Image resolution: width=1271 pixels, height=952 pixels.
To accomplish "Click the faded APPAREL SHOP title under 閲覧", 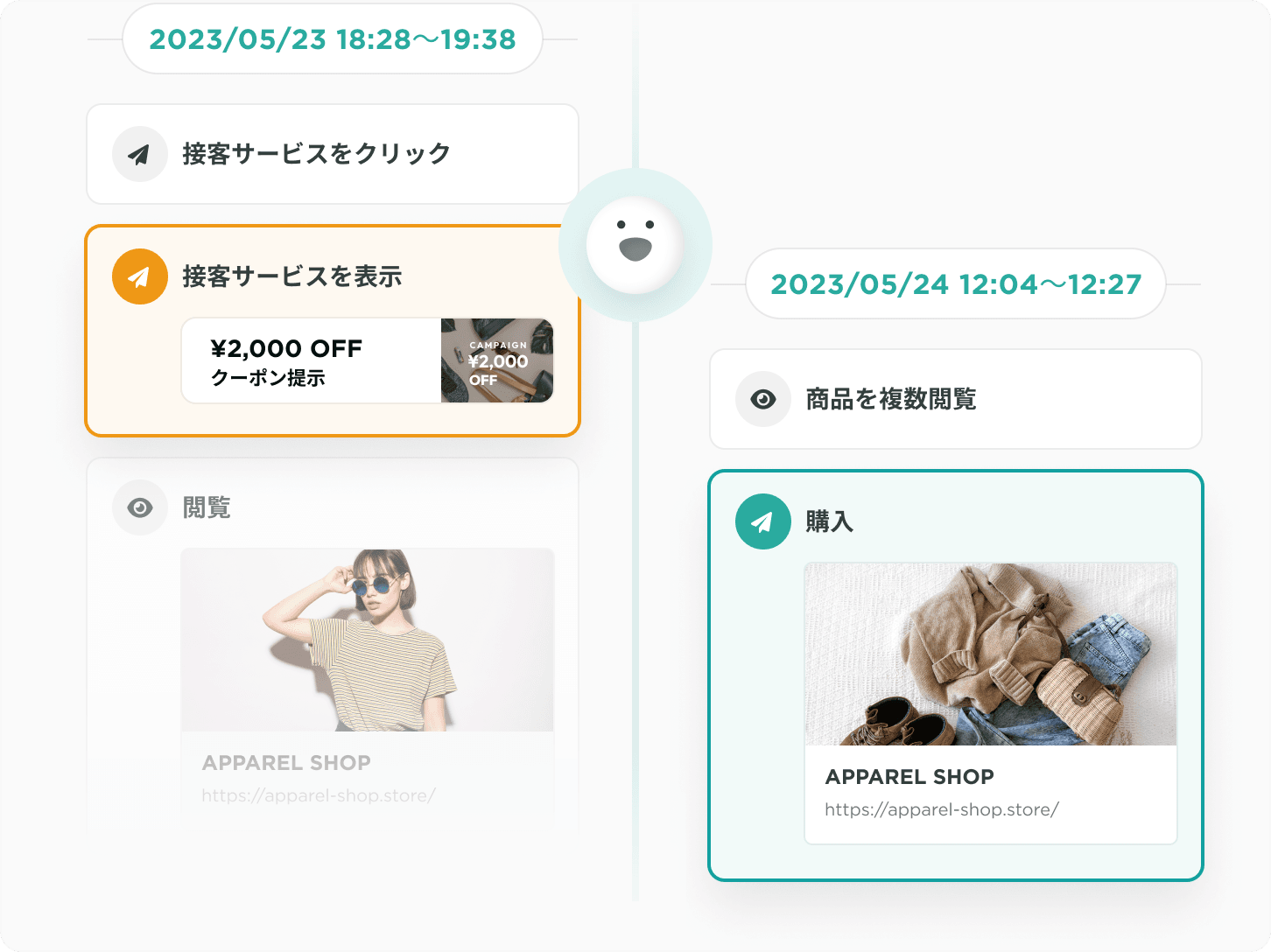I will pos(286,763).
